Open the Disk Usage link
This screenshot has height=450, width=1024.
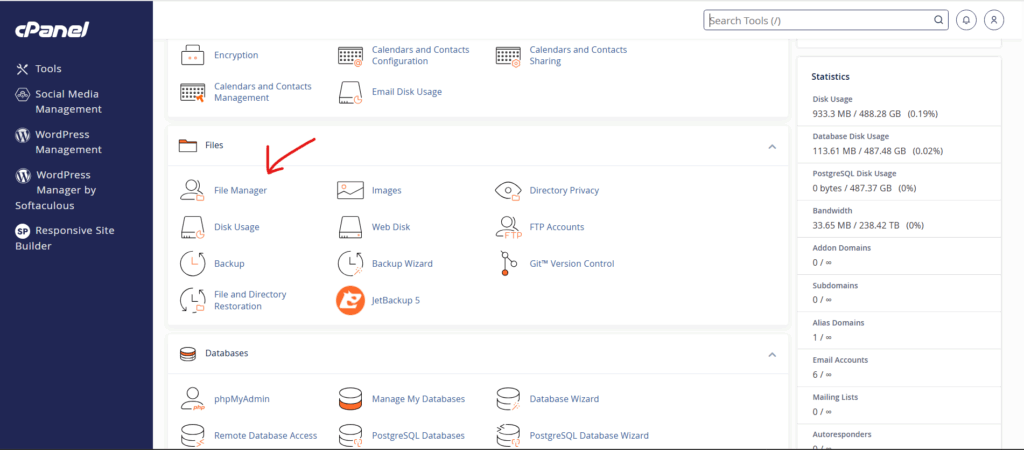point(236,227)
